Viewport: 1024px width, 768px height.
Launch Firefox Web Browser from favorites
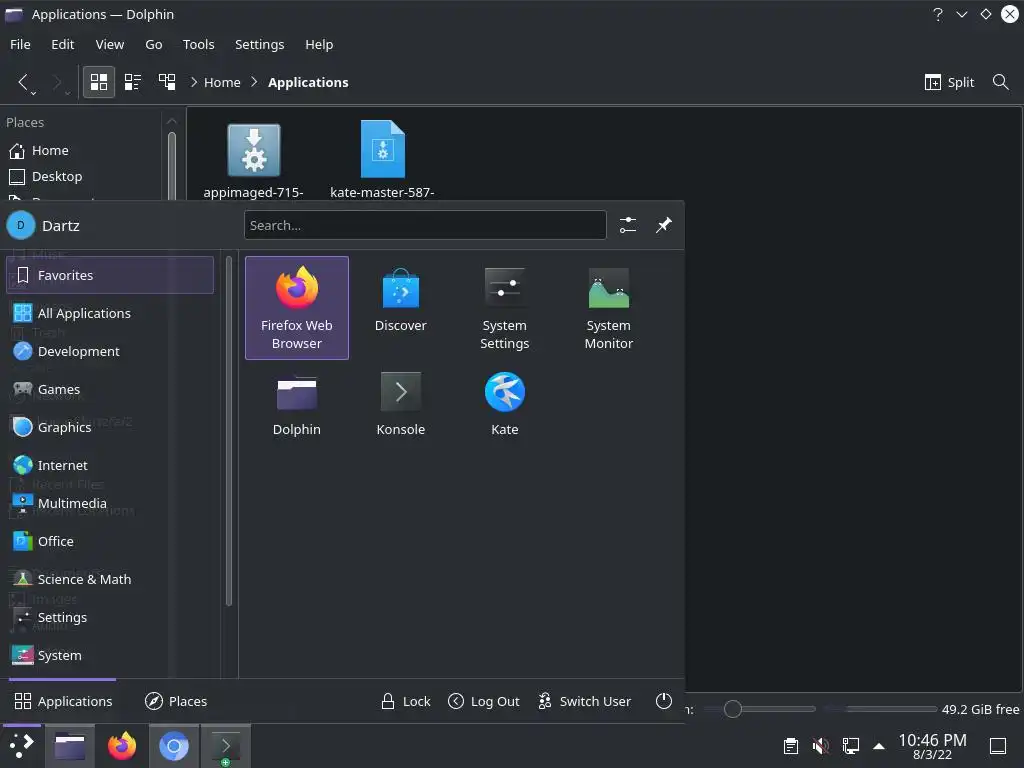pos(296,308)
